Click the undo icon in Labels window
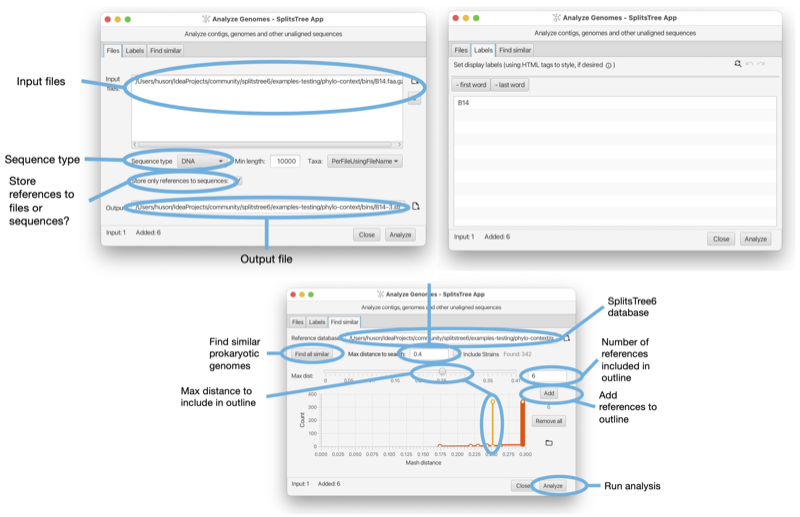This screenshot has width=800, height=517. click(749, 64)
